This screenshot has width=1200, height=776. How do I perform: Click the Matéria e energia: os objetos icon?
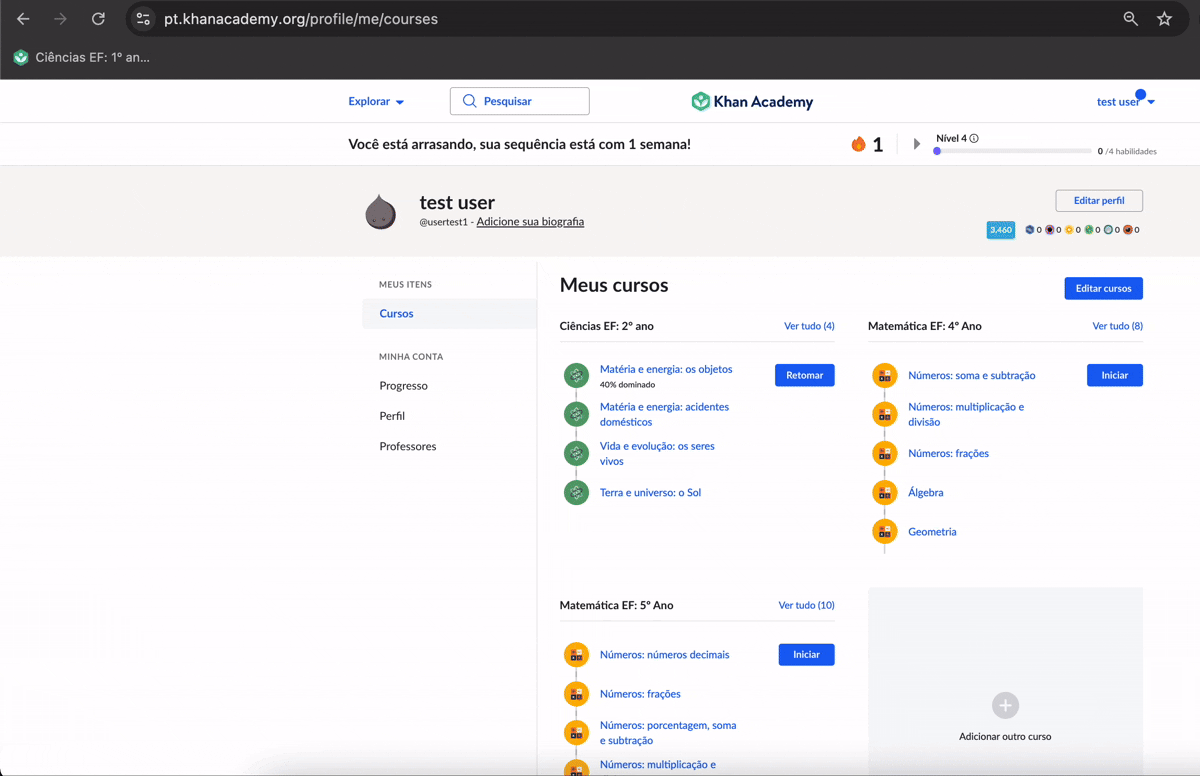576,375
